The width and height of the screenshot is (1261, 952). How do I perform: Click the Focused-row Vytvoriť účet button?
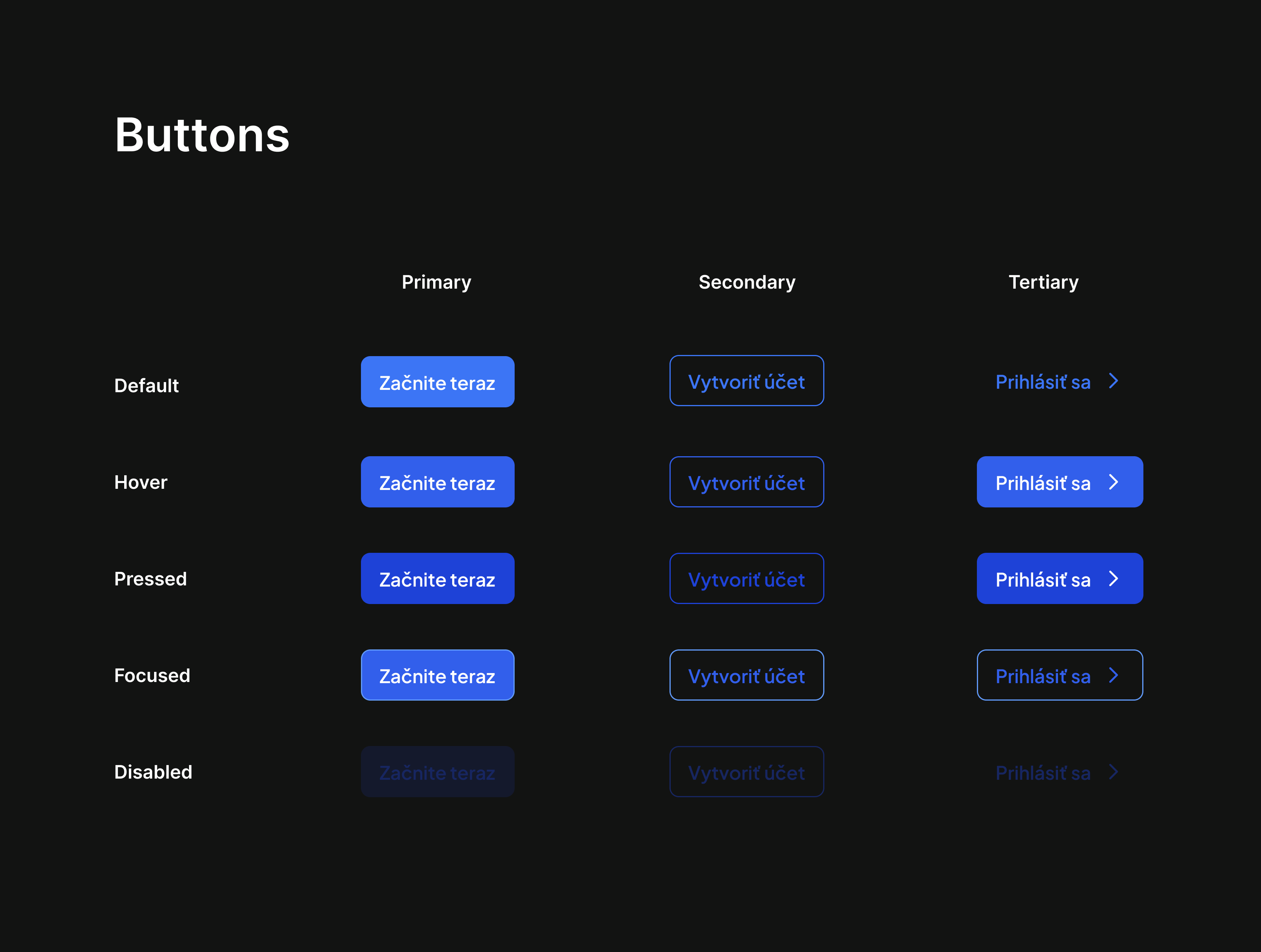746,675
